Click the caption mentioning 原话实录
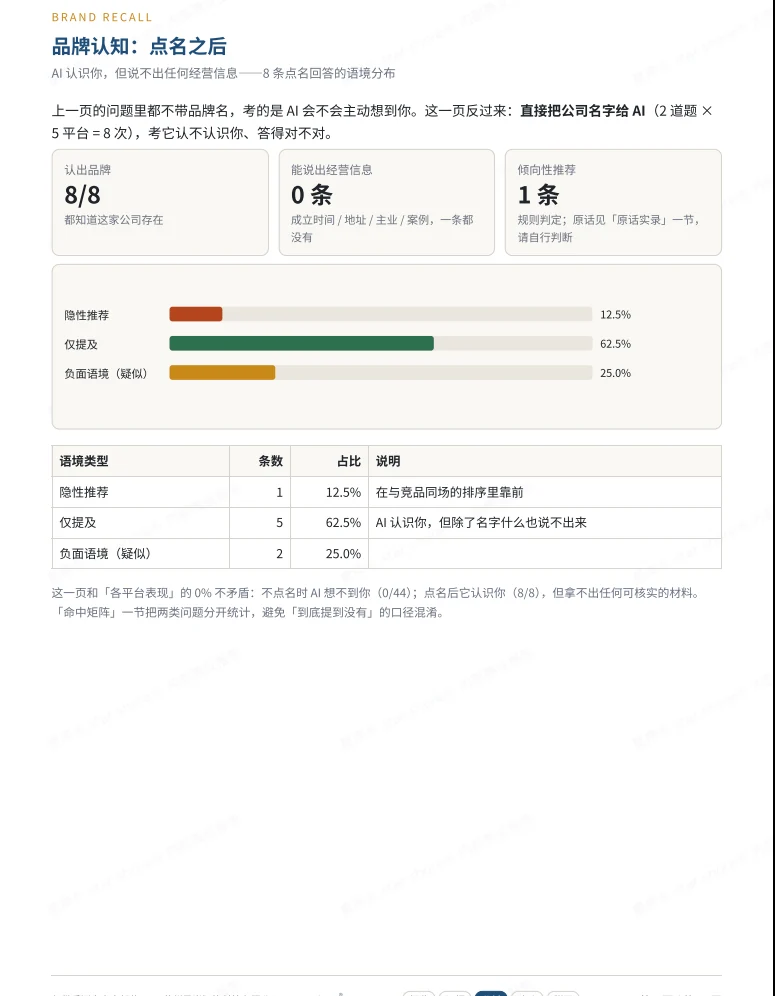 coord(609,228)
